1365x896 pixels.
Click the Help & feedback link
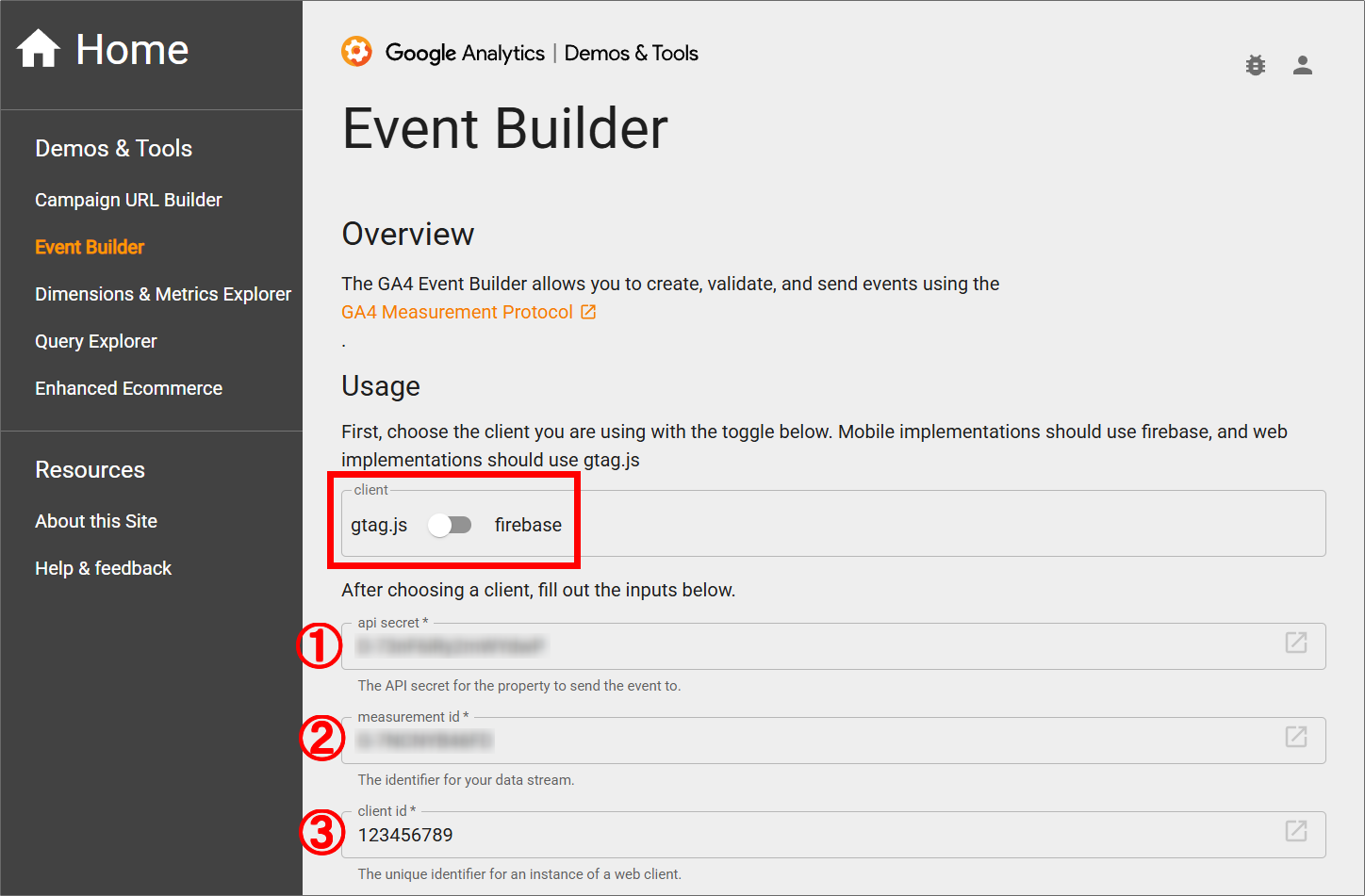click(x=103, y=568)
